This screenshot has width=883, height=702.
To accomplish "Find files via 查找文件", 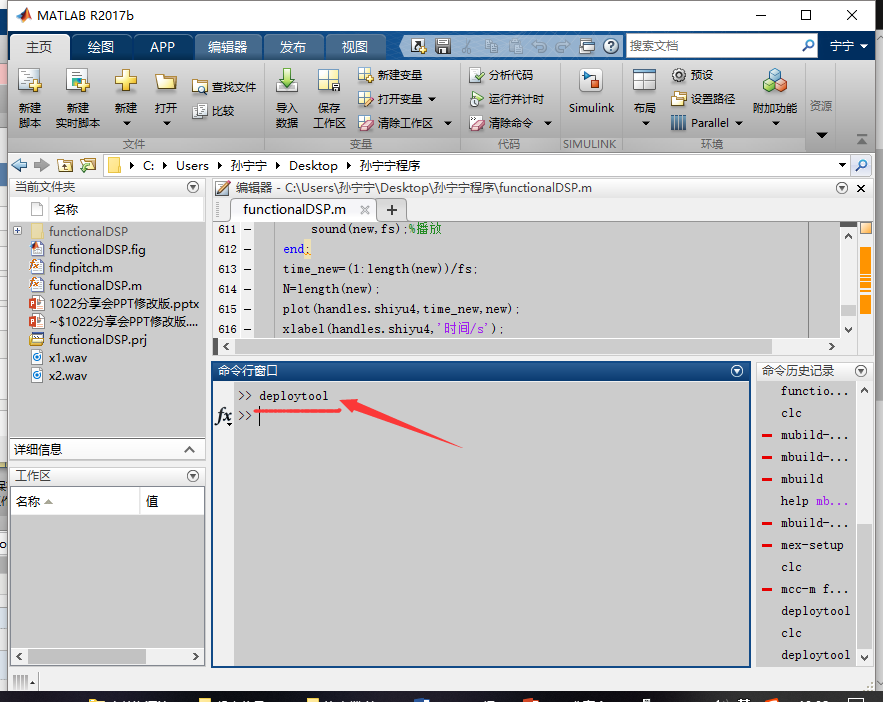I will pos(224,87).
